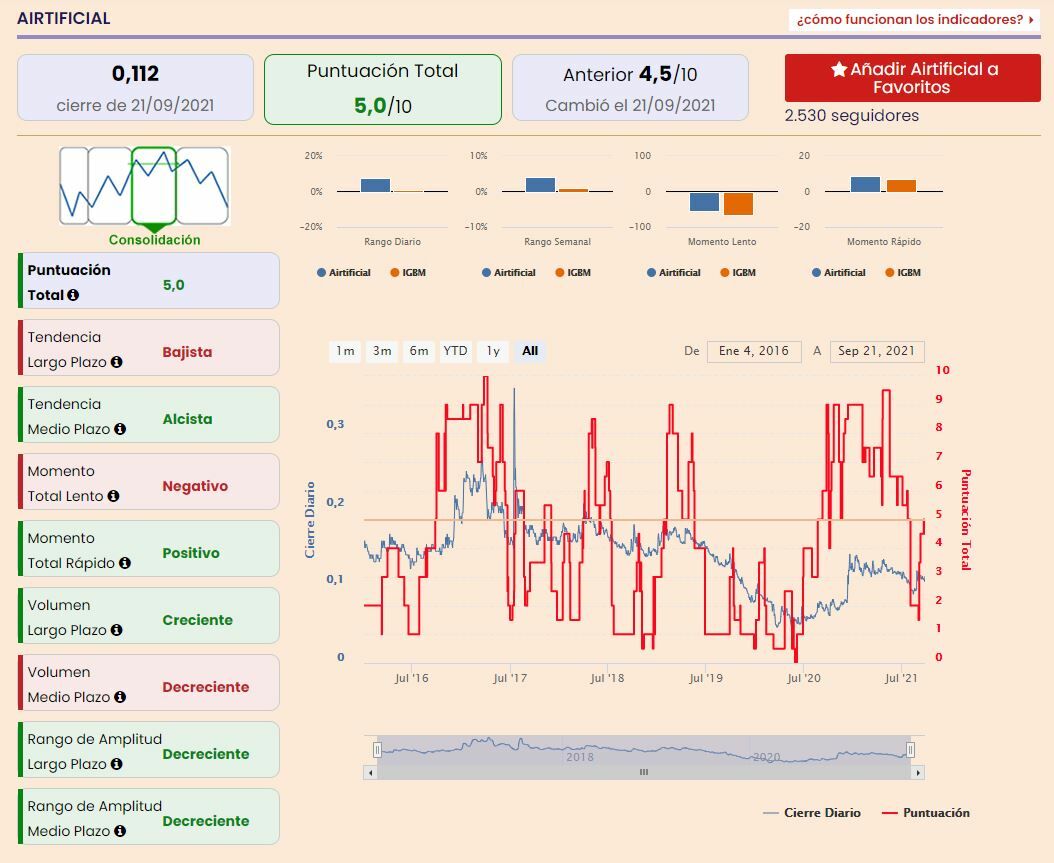Click the orange IGBM bar in Rango Semanal
The height and width of the screenshot is (863, 1054).
(x=573, y=191)
